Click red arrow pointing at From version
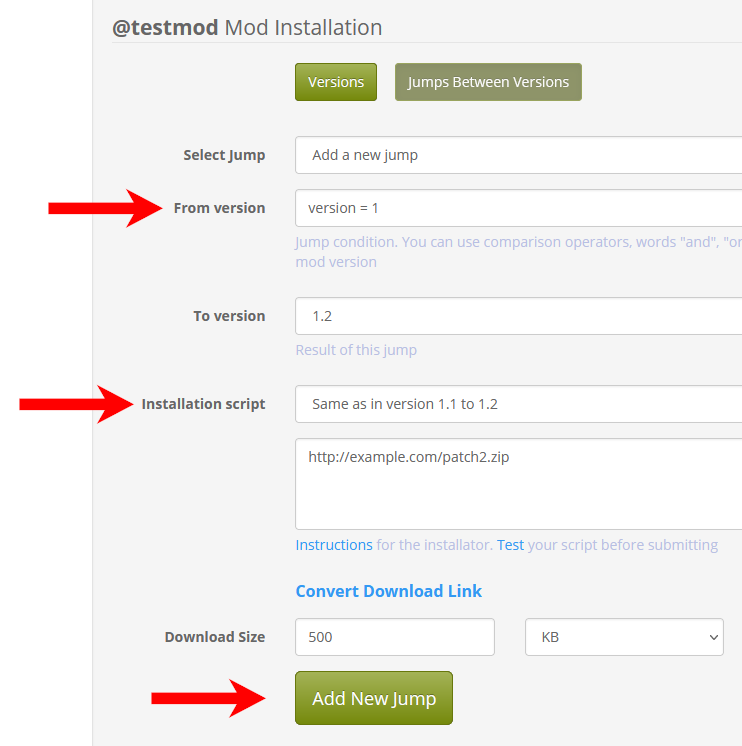 pos(105,208)
